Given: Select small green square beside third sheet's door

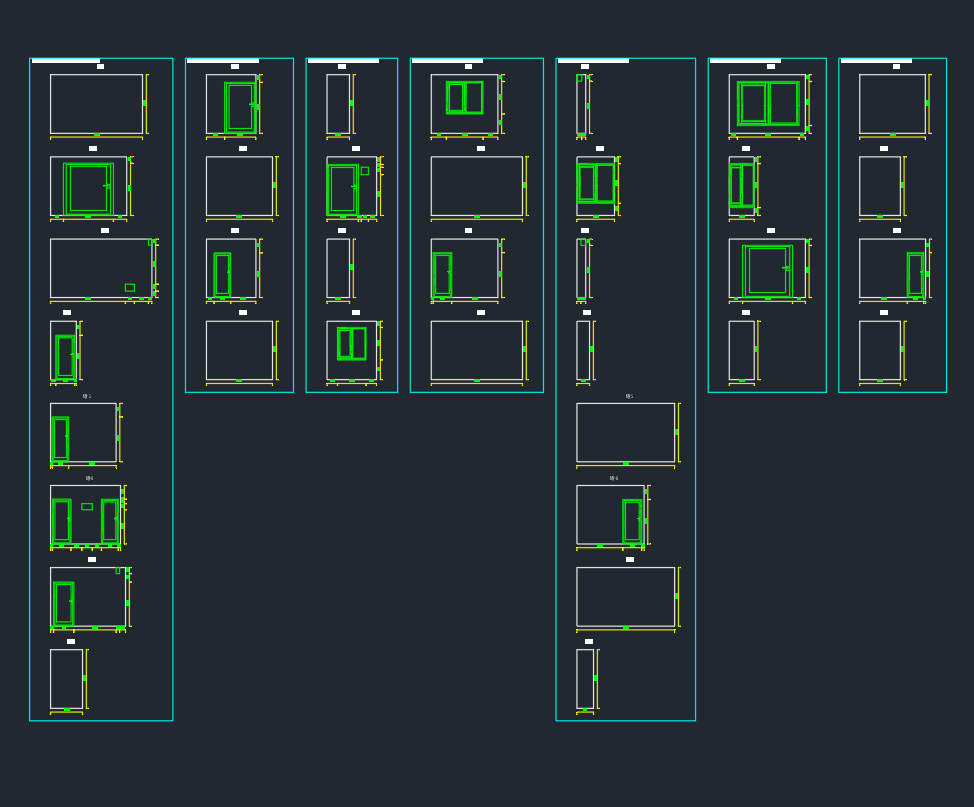Looking at the screenshot, I should (365, 171).
